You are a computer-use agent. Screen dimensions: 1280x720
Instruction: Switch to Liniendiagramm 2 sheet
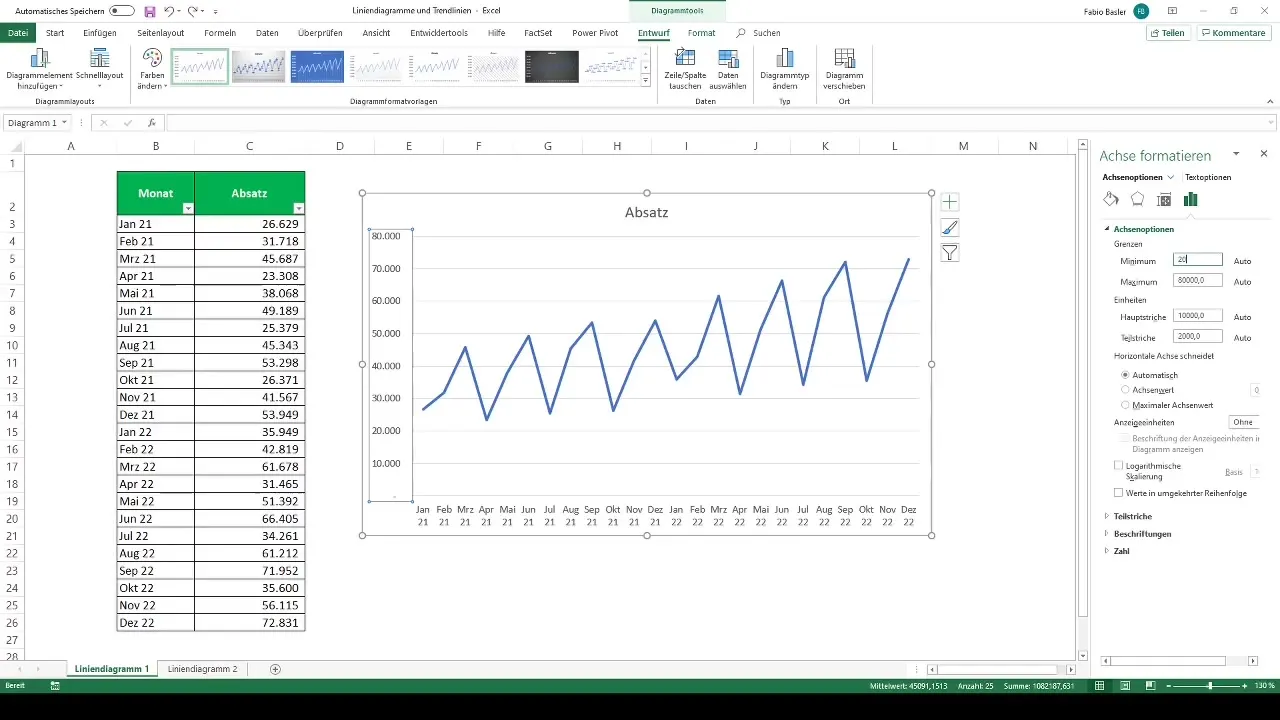coord(203,669)
